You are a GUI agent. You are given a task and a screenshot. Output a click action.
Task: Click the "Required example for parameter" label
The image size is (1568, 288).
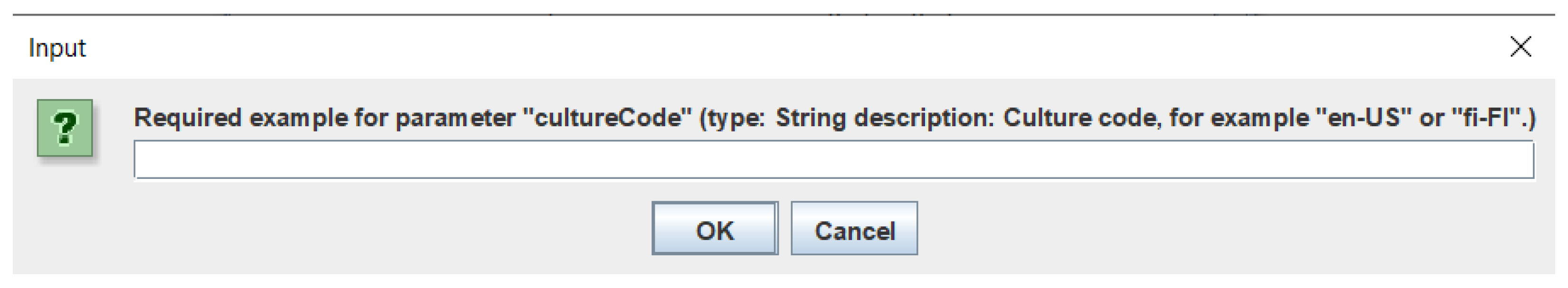pos(322,117)
